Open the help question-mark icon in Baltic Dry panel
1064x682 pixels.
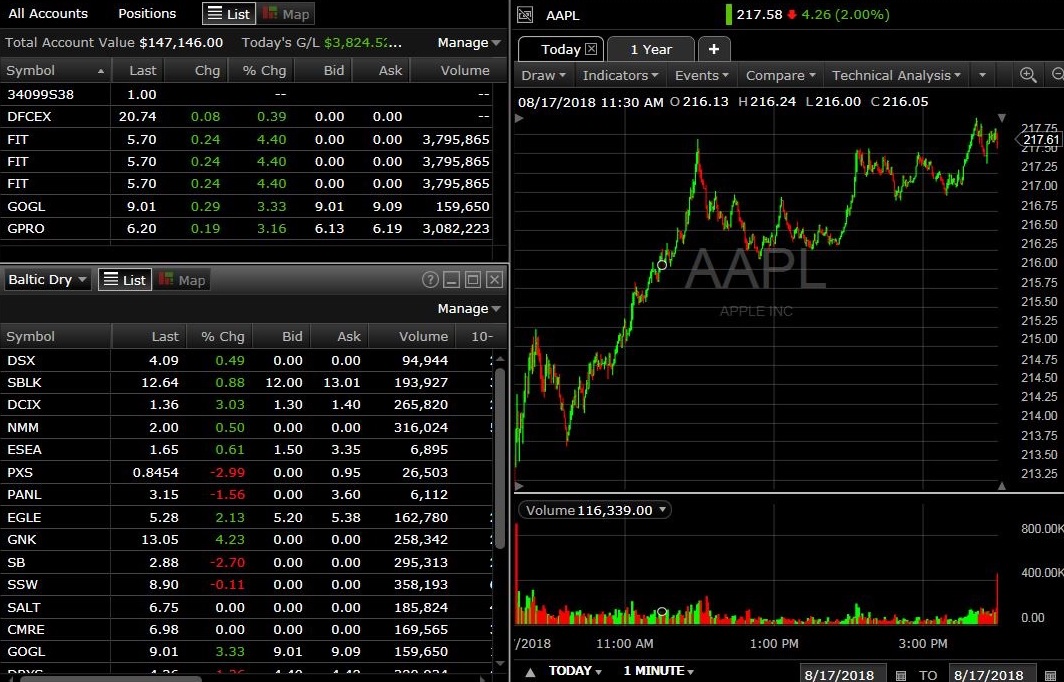click(x=430, y=280)
